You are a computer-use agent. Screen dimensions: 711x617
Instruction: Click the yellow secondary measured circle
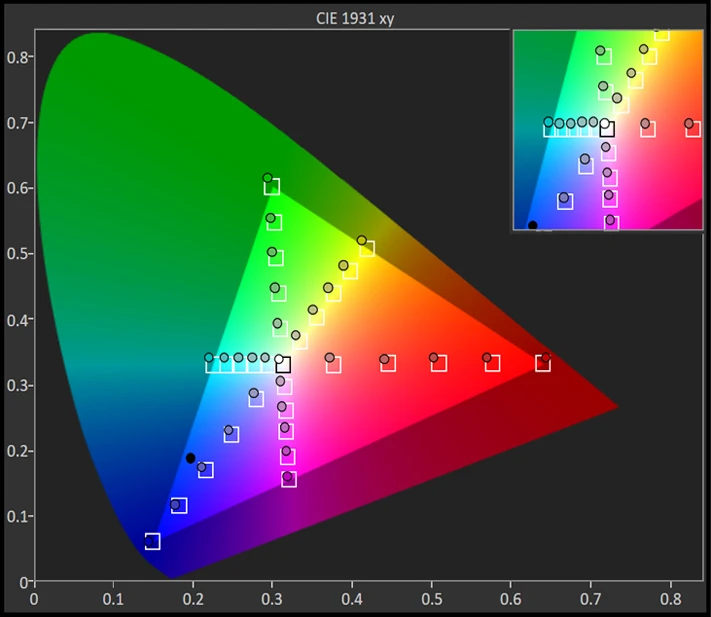362,240
